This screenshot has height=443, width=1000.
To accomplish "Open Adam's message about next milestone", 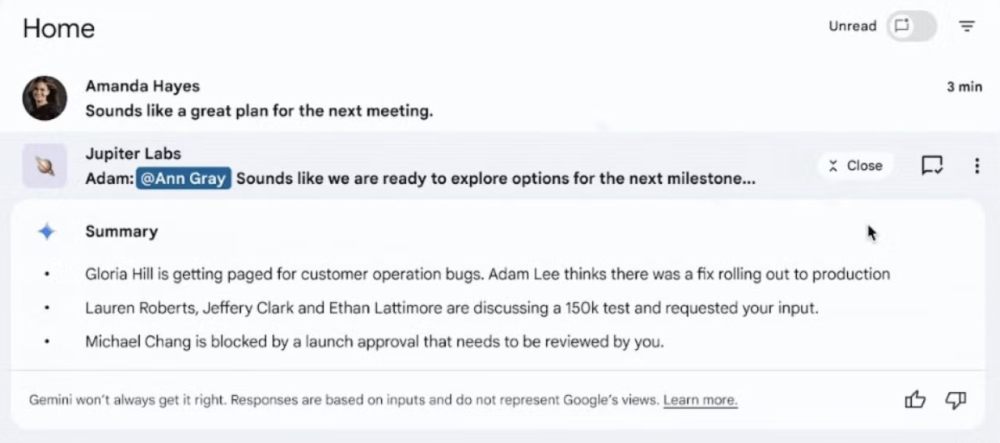I will pyautogui.click(x=420, y=179).
